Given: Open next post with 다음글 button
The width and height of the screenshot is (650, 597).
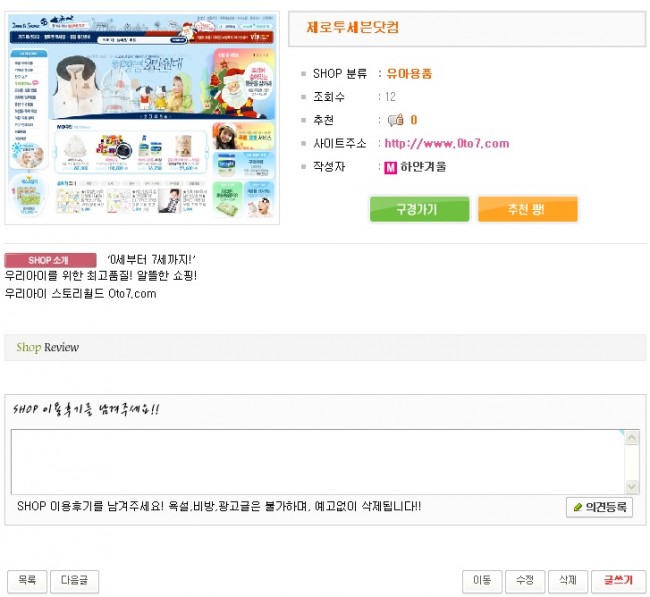Looking at the screenshot, I should click(75, 580).
